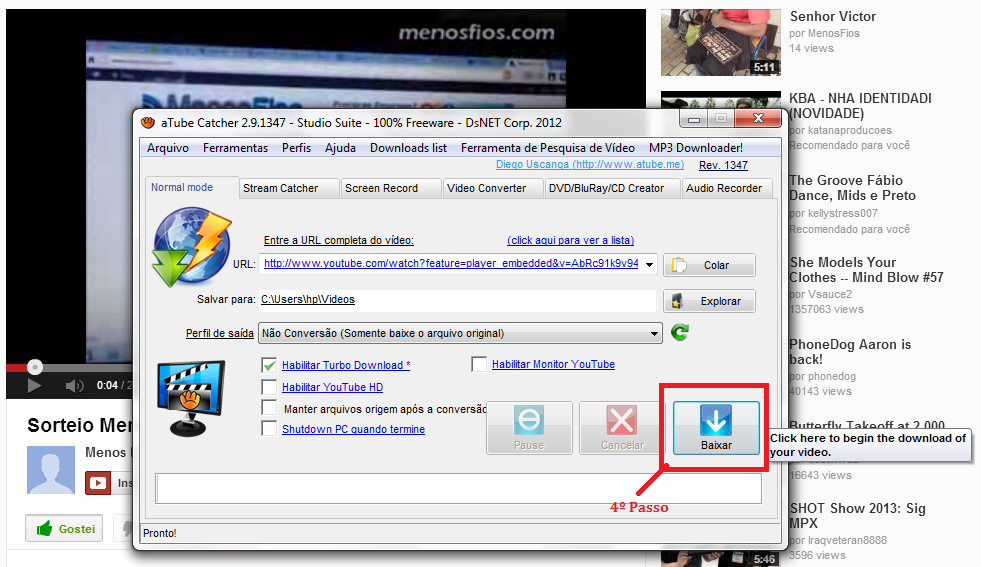Check Manter arquivos origem após a conversão
This screenshot has height=567, width=981.
point(269,408)
